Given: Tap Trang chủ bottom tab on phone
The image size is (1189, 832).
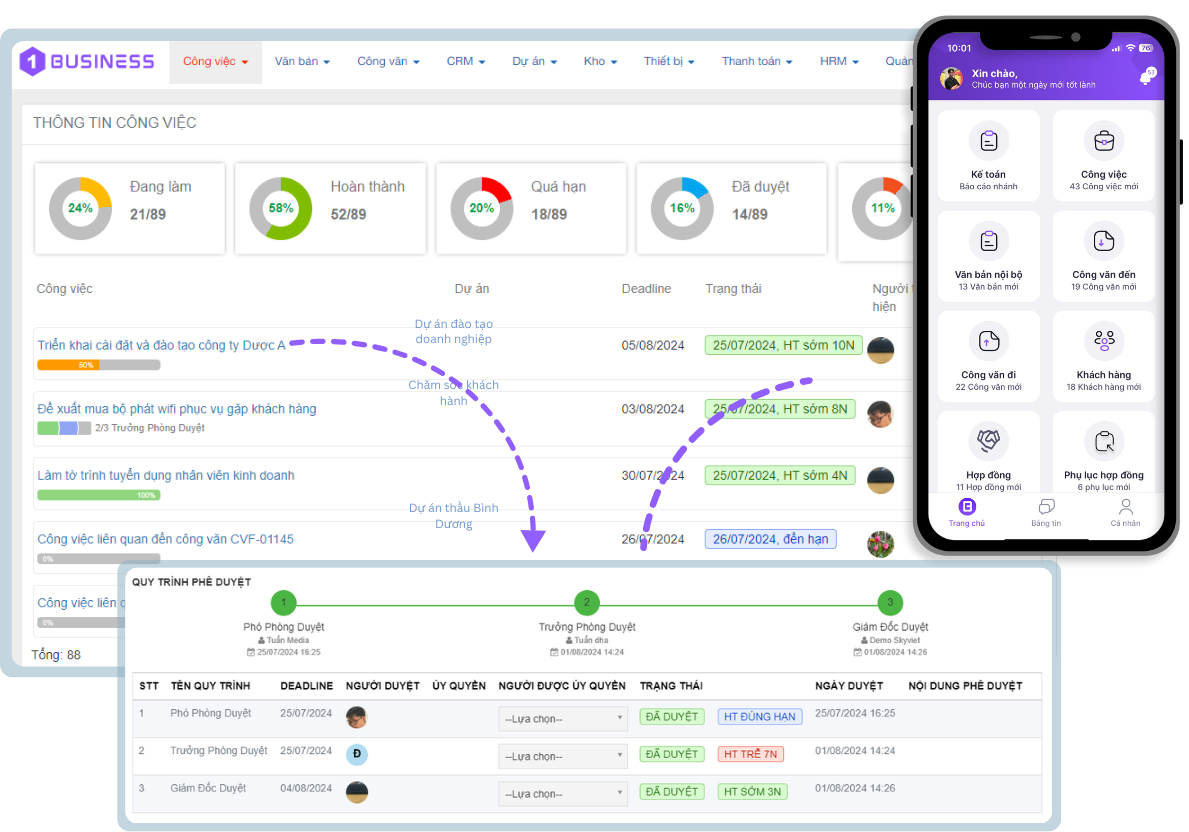Looking at the screenshot, I should (x=967, y=512).
